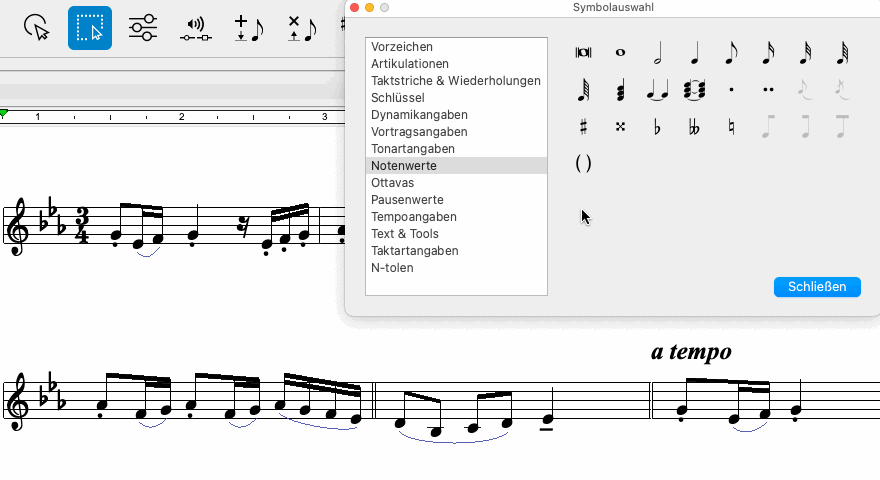Click the a tempo marking in score
Image resolution: width=880 pixels, height=480 pixels.
pyautogui.click(x=691, y=352)
